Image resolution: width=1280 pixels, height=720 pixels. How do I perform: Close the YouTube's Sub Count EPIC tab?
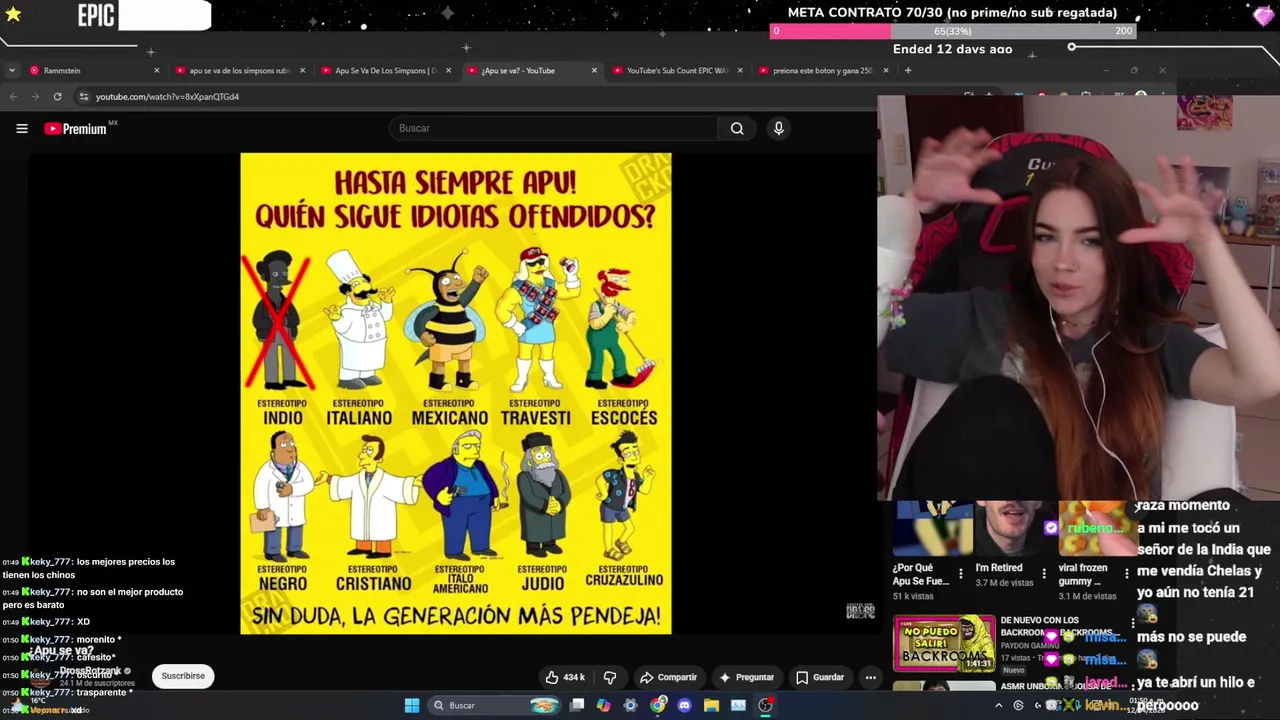point(740,71)
